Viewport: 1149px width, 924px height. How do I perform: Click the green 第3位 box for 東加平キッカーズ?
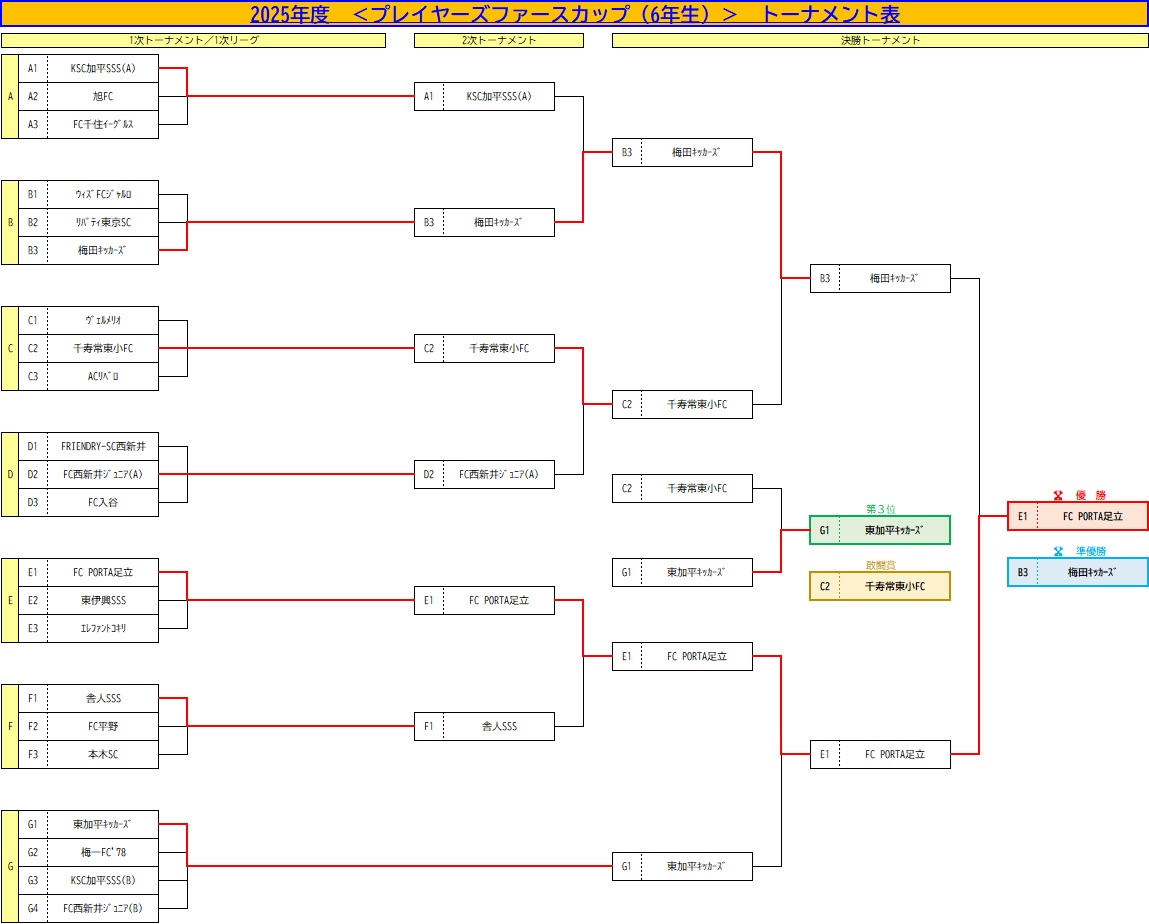[x=879, y=530]
